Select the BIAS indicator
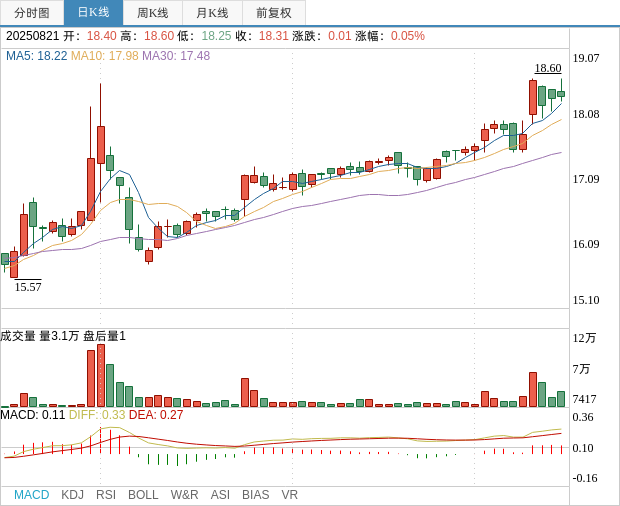The width and height of the screenshot is (620, 506). (255, 495)
